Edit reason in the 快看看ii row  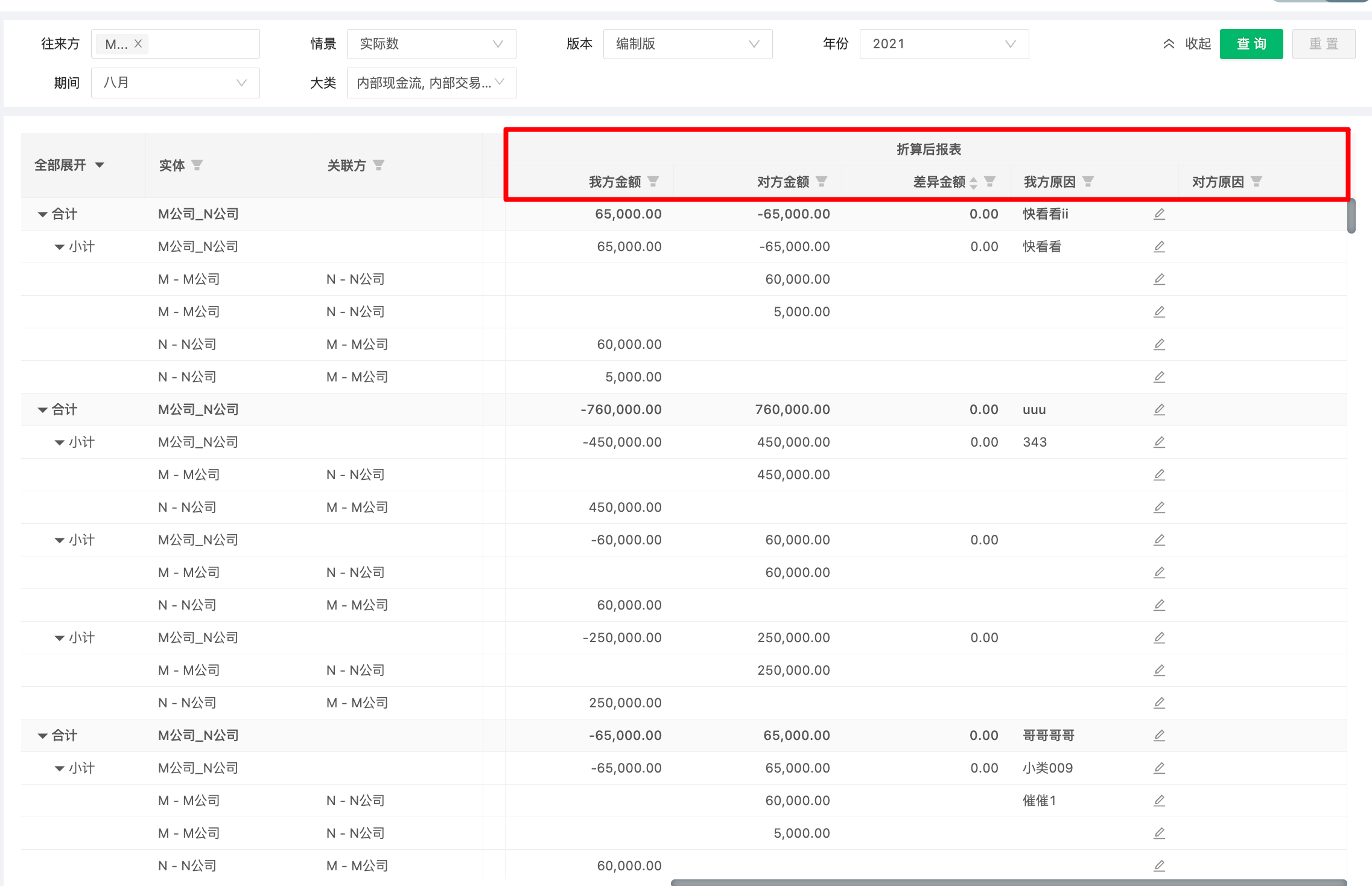1159,214
